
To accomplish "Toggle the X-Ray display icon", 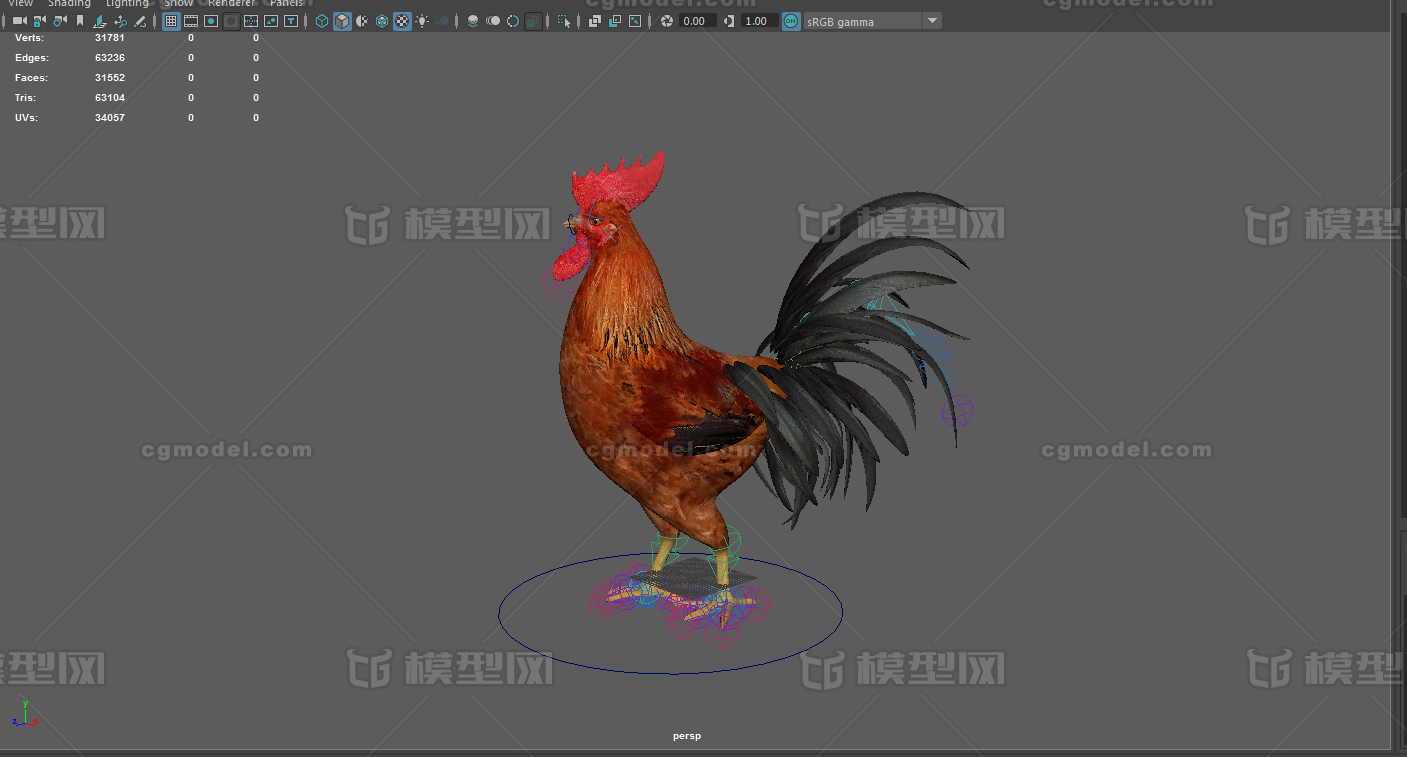I will (595, 21).
